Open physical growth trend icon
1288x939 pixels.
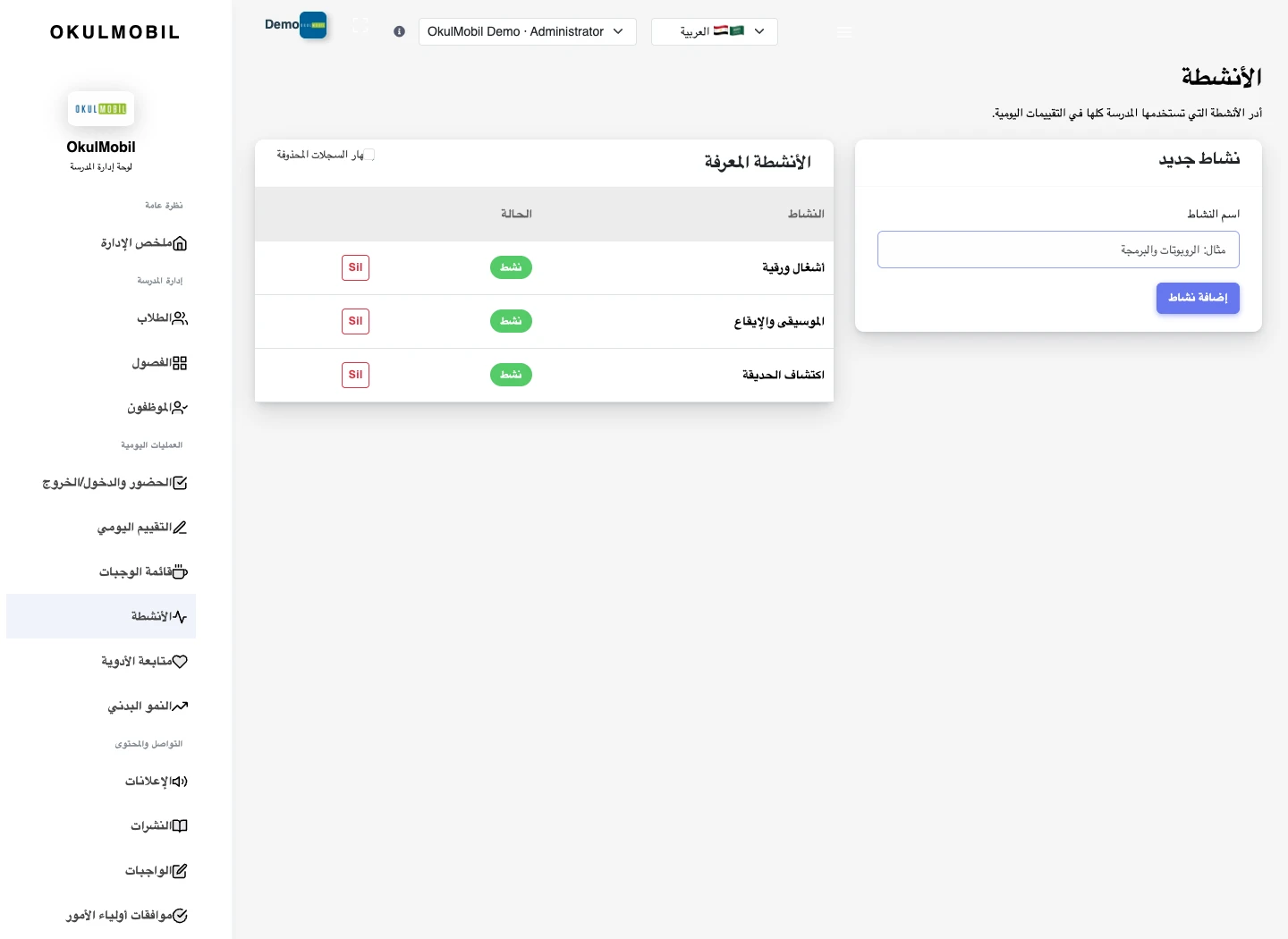tap(180, 706)
